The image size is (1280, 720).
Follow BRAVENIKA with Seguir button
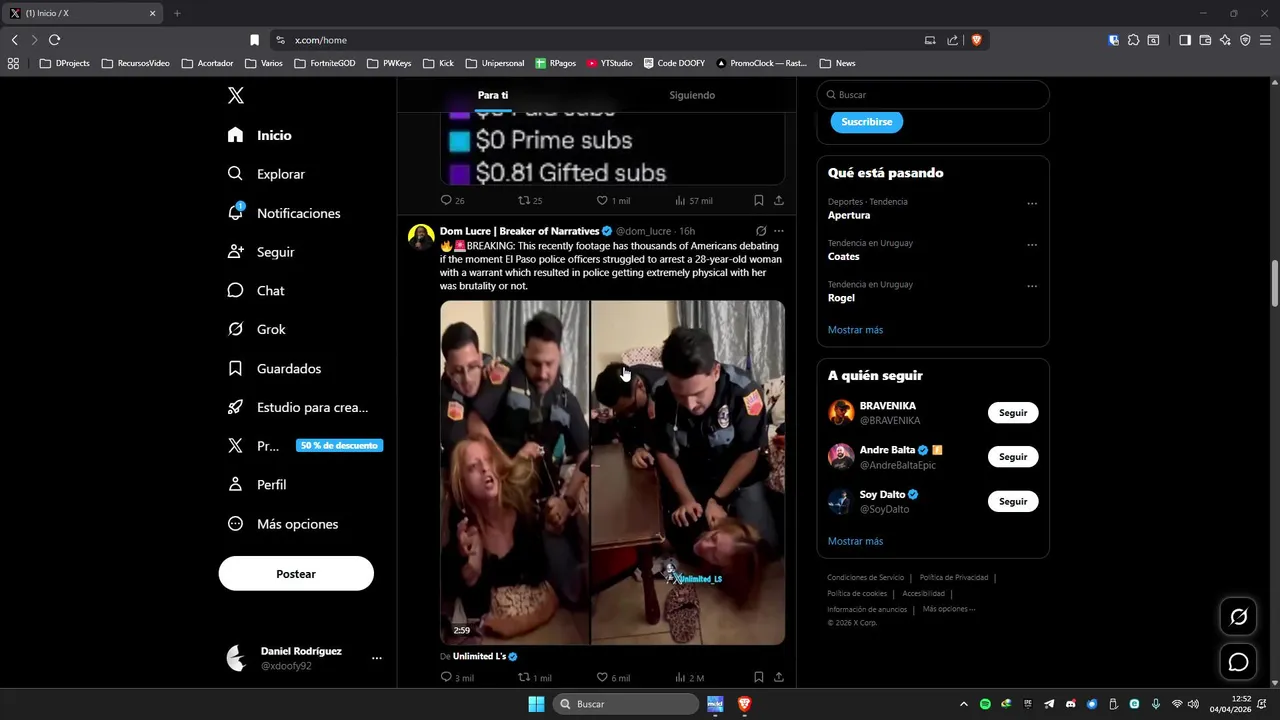coord(1013,413)
